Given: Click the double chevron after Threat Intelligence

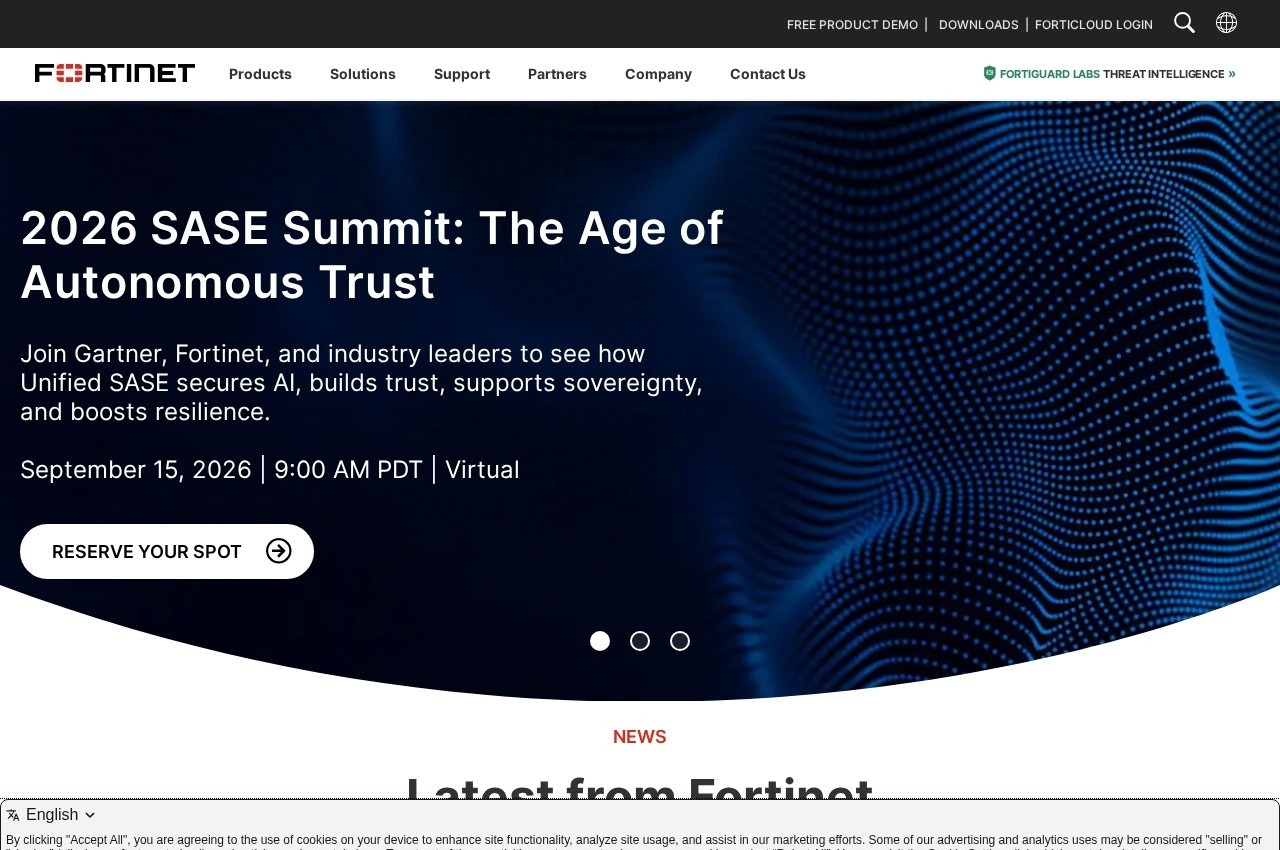Looking at the screenshot, I should (1232, 74).
